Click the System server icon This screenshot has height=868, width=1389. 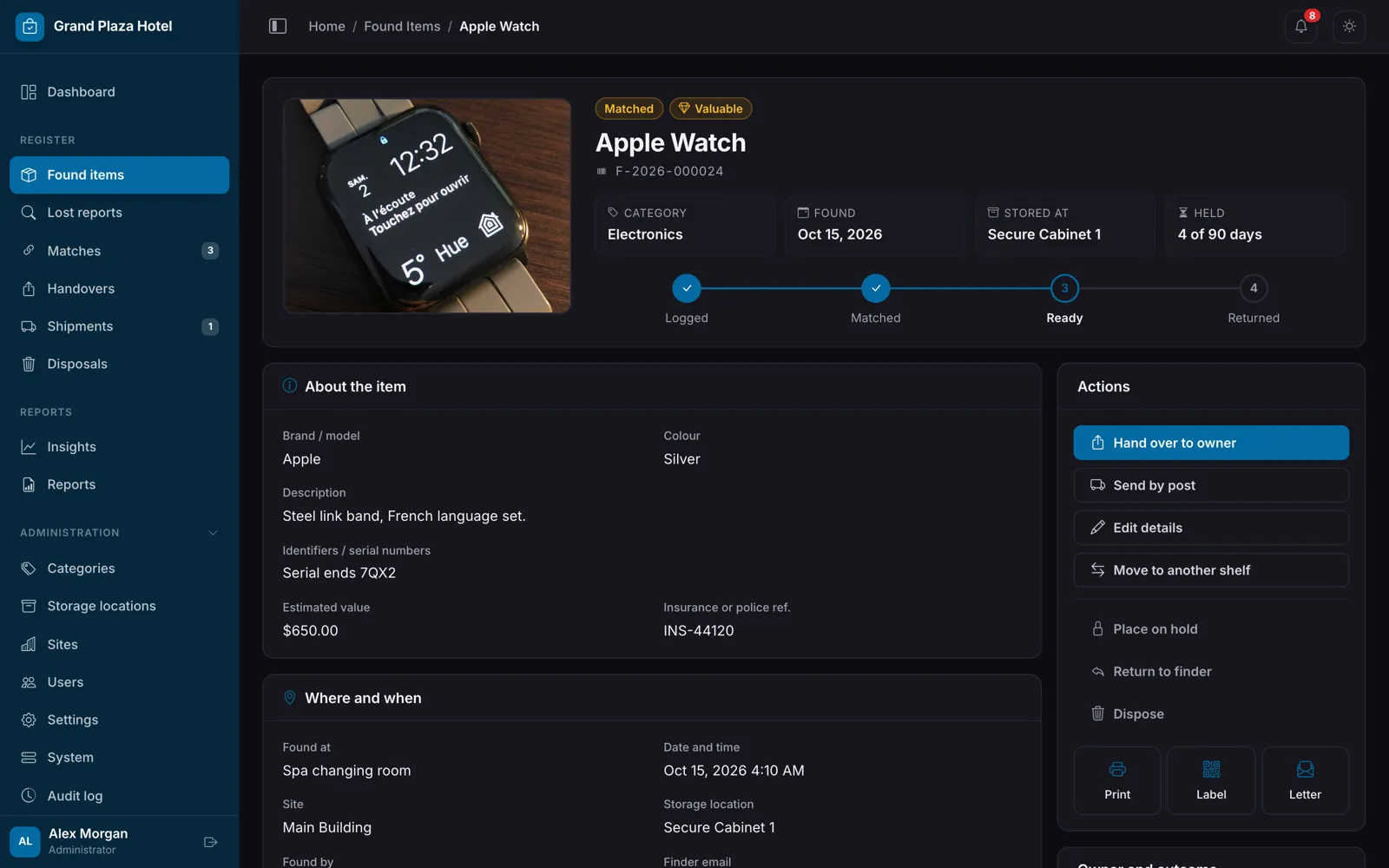[x=29, y=758]
